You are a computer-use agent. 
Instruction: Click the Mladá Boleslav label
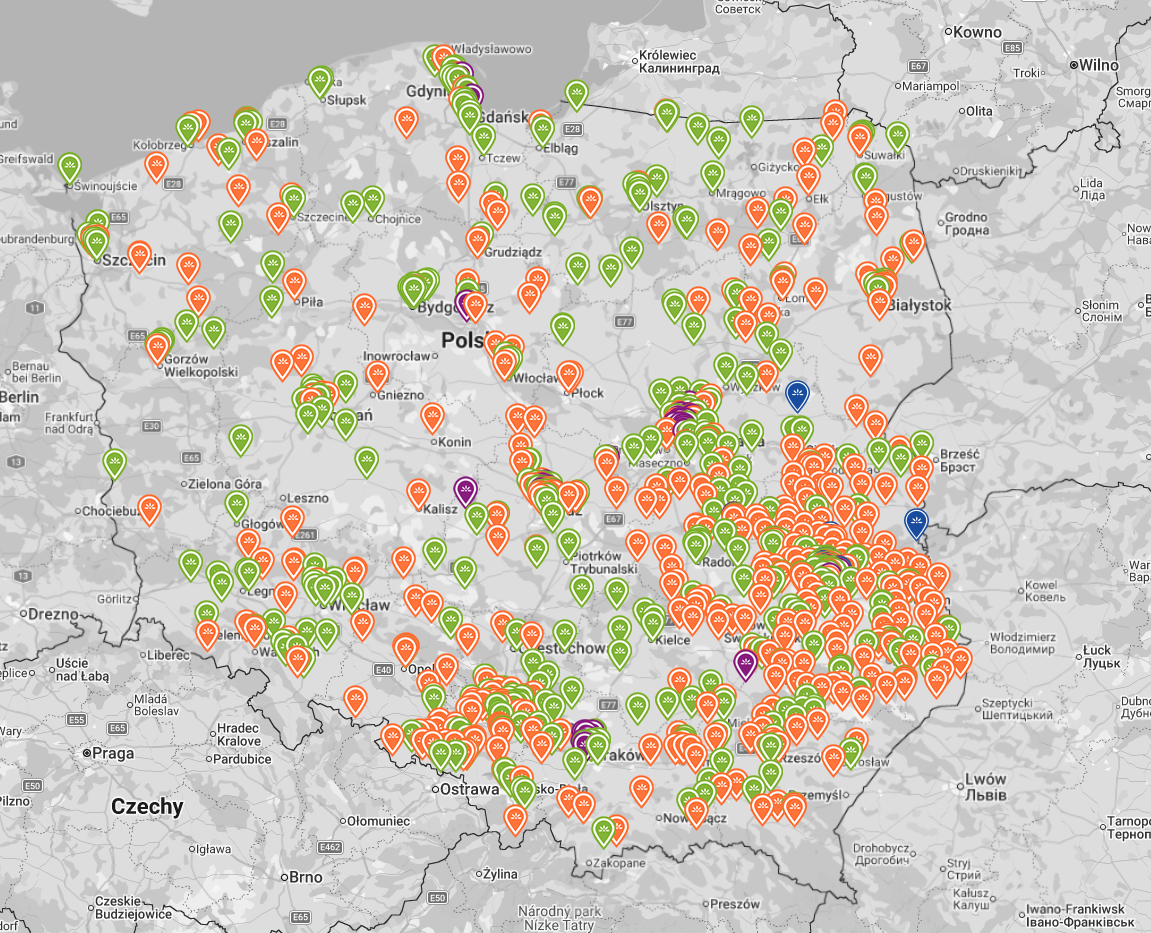[156, 705]
